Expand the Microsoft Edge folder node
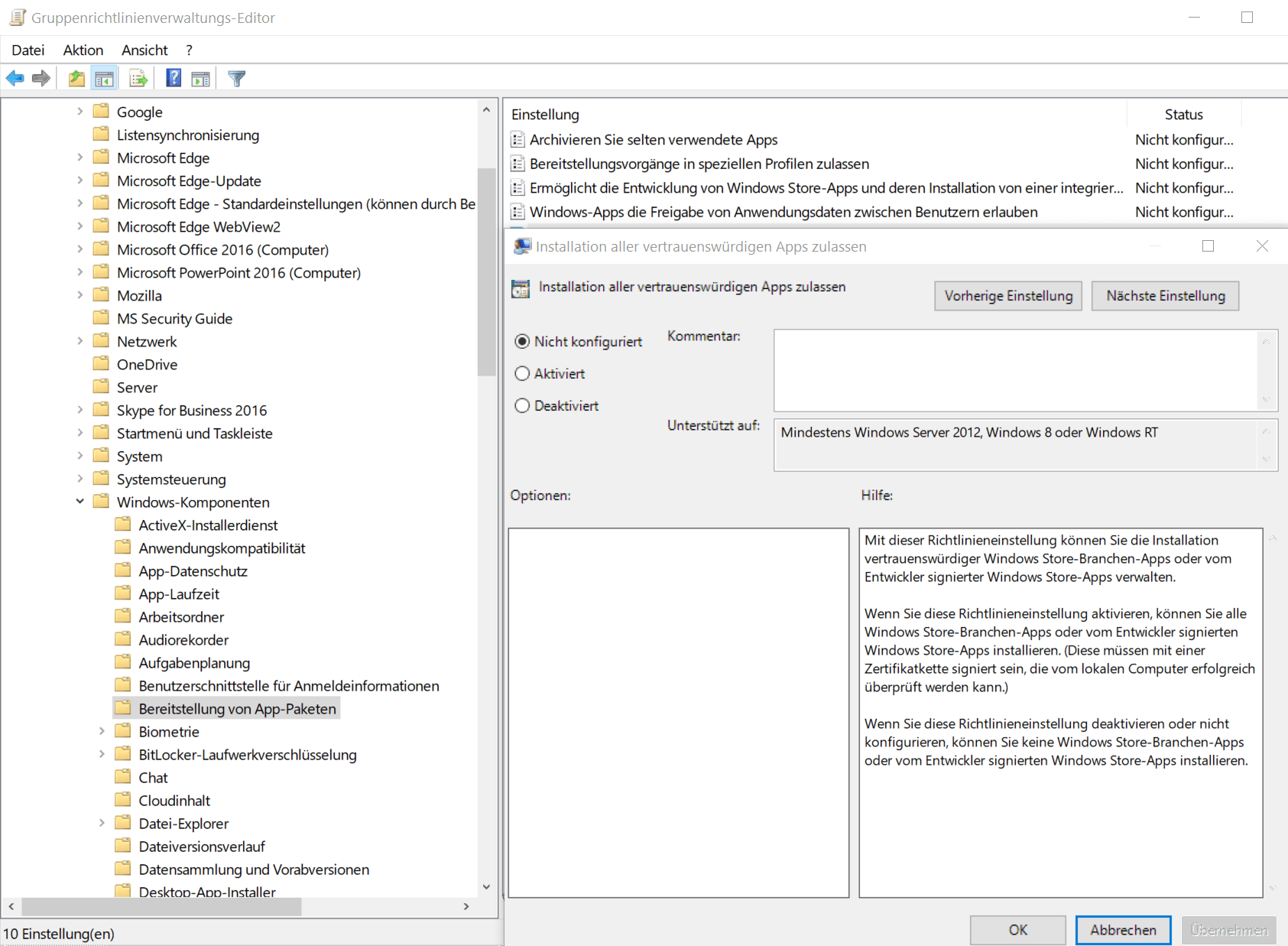1288x946 pixels. coord(79,158)
